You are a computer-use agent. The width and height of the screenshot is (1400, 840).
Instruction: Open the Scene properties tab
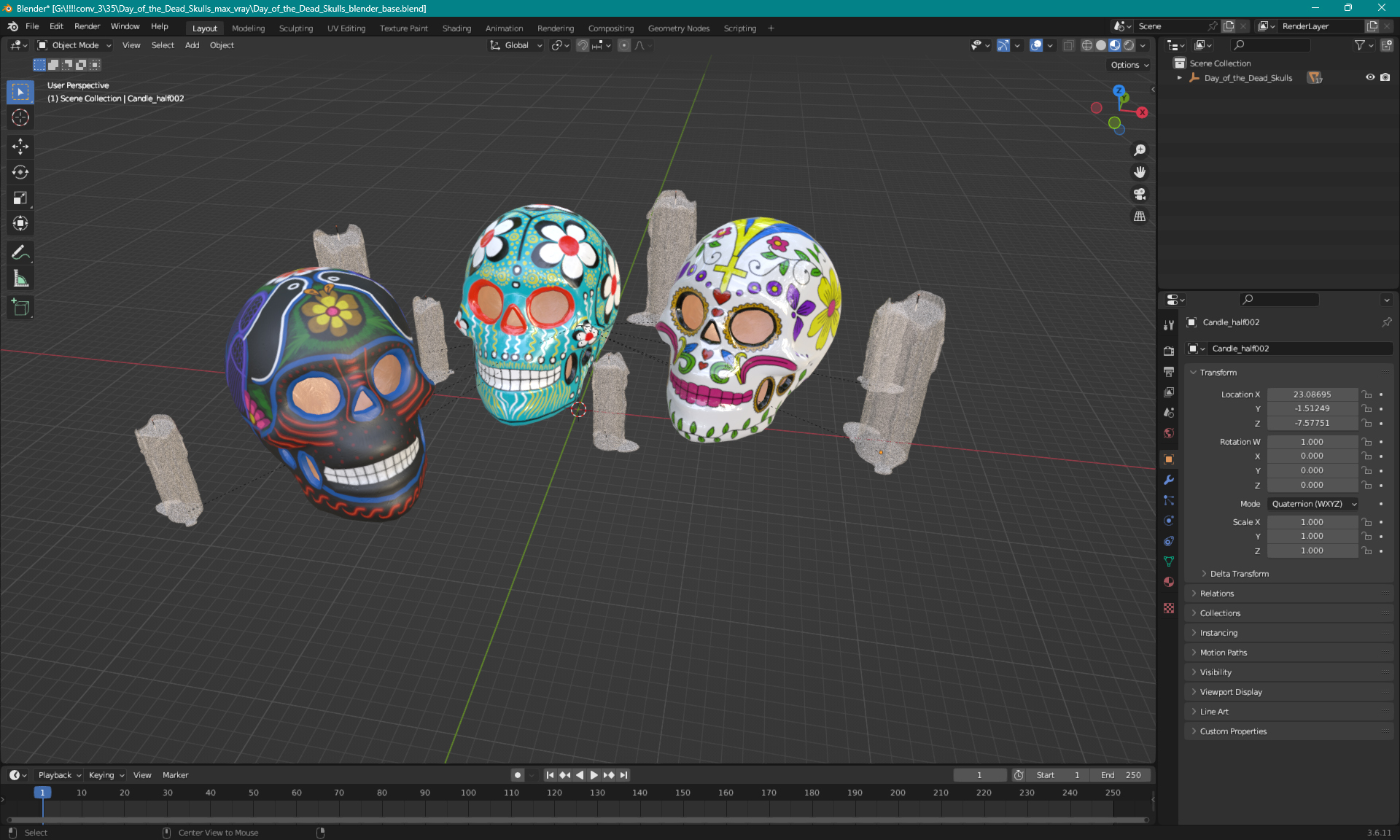coord(1169,413)
